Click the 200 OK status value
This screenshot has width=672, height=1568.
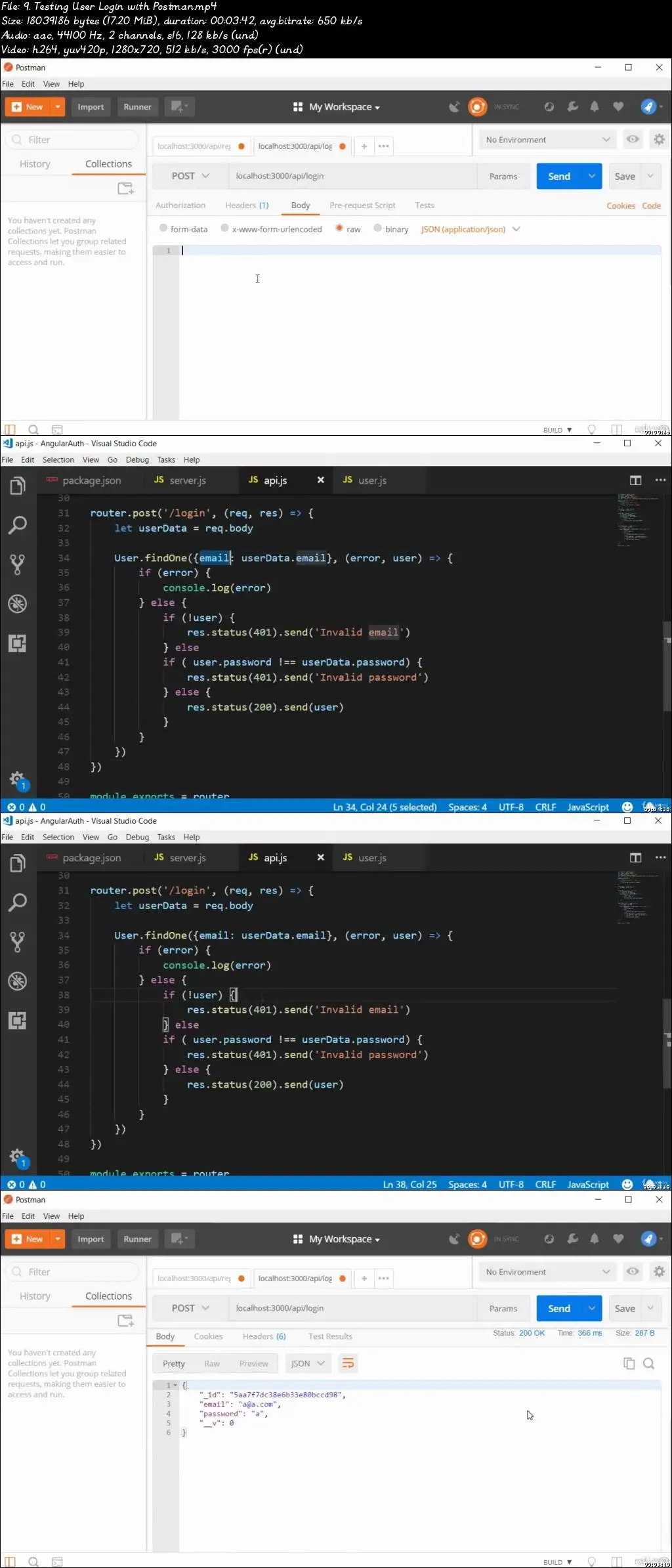point(532,1333)
